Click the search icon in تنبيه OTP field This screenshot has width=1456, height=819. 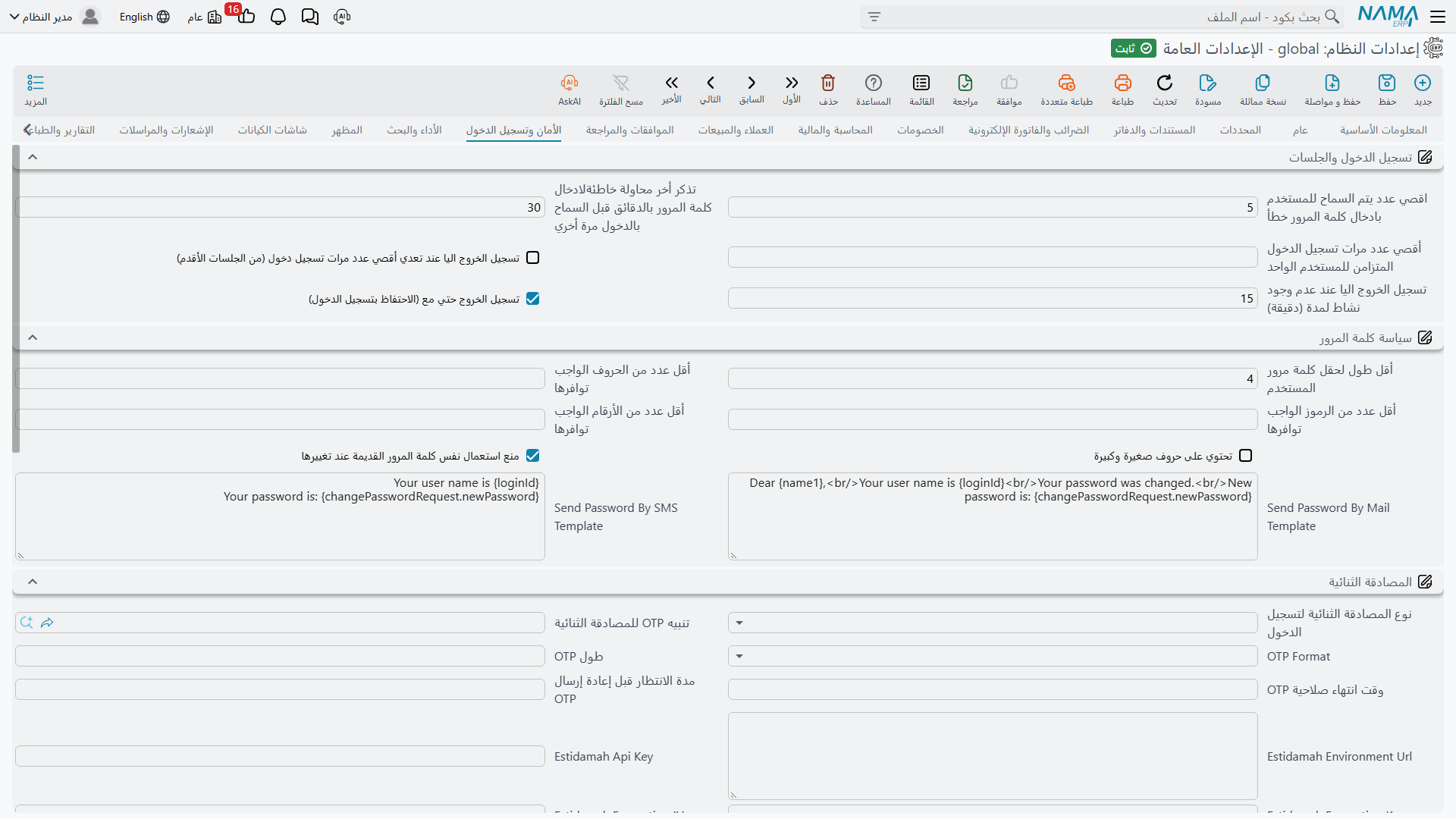[x=27, y=623]
